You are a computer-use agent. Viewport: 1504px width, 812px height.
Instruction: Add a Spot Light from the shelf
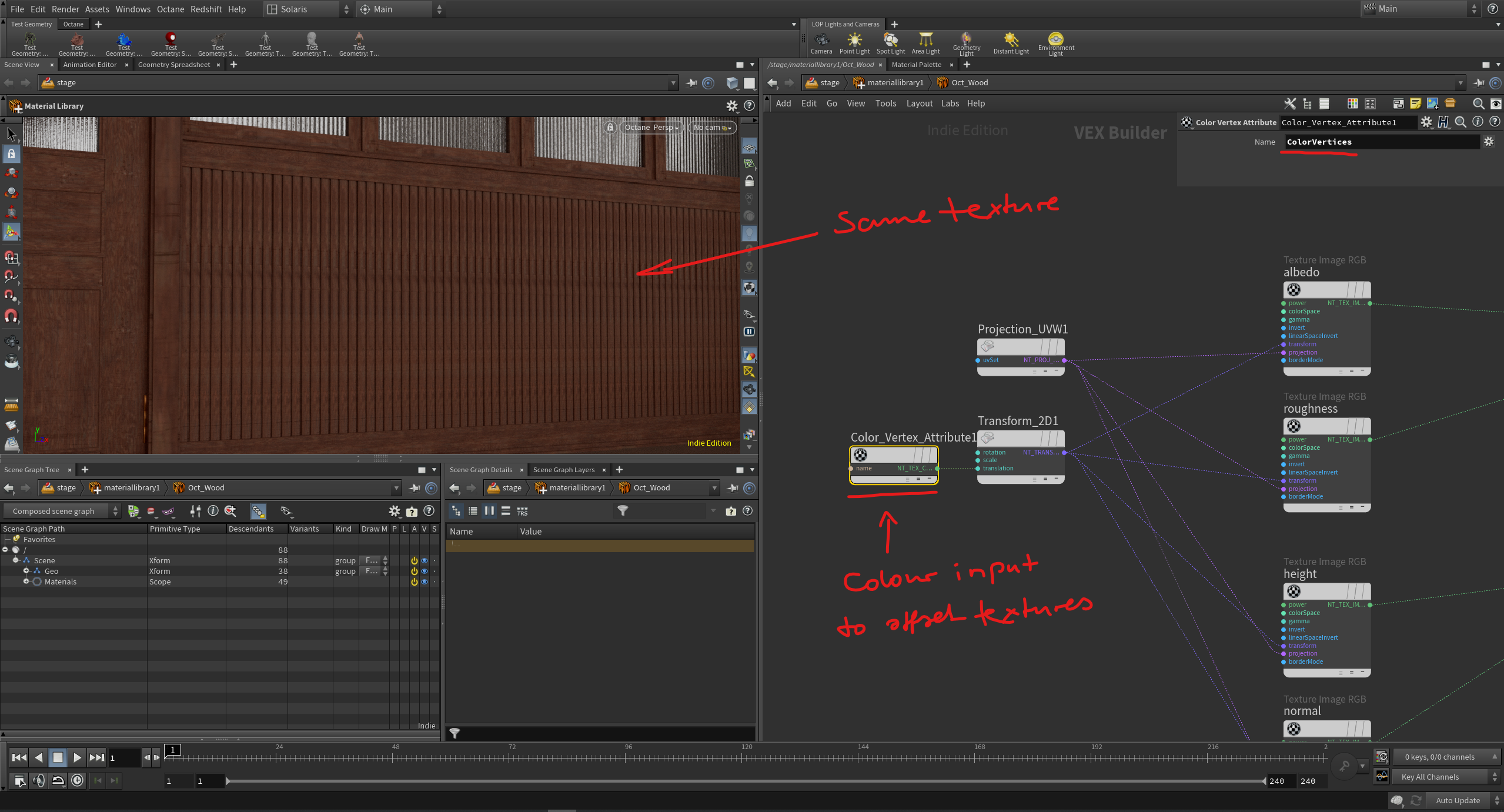pos(890,42)
